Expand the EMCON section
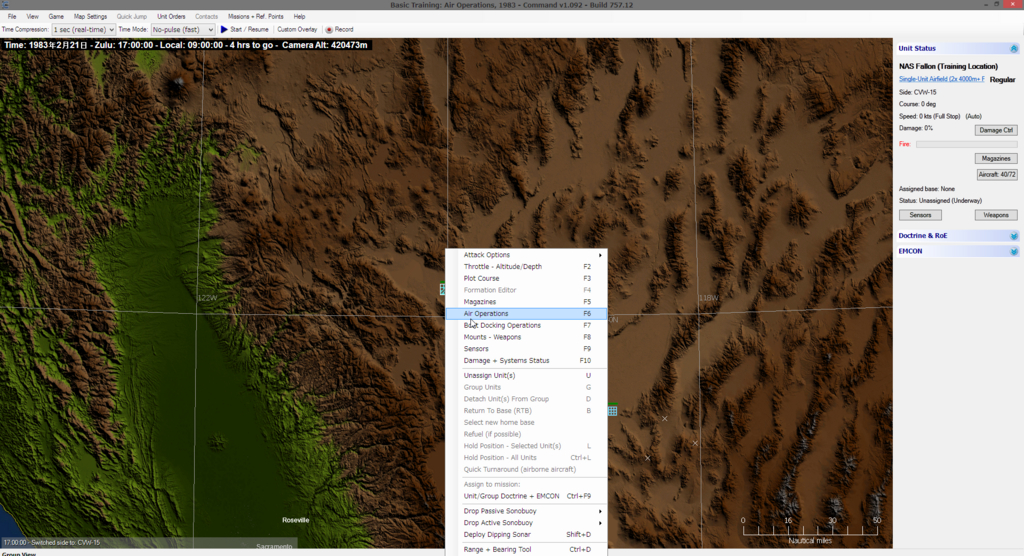The image size is (1024, 556). click(1014, 252)
